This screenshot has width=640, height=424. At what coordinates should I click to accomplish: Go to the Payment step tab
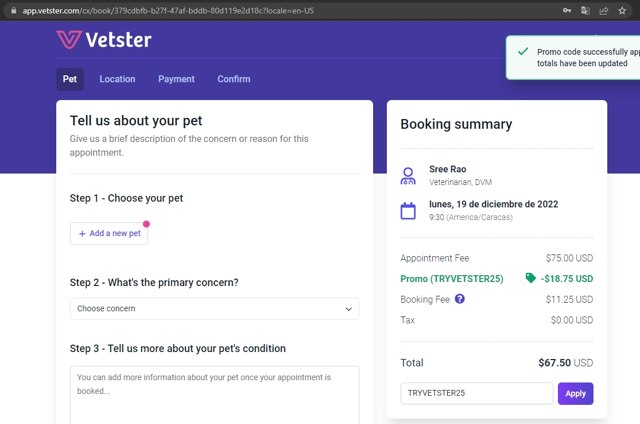click(176, 79)
